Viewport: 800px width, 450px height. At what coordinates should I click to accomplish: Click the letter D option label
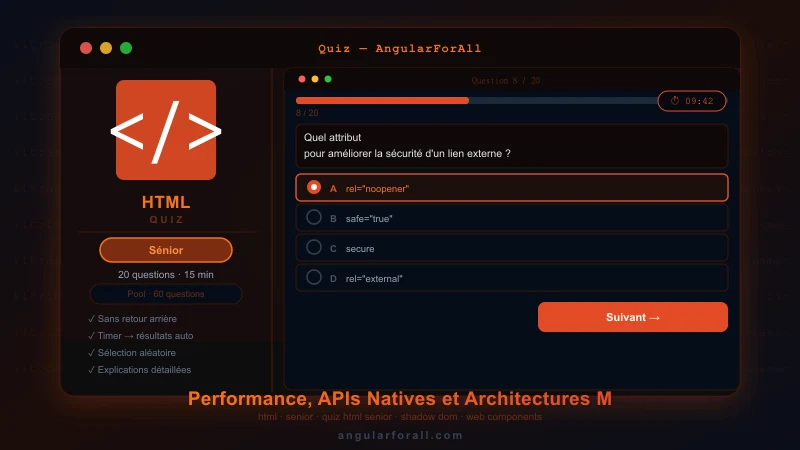tap(333, 279)
